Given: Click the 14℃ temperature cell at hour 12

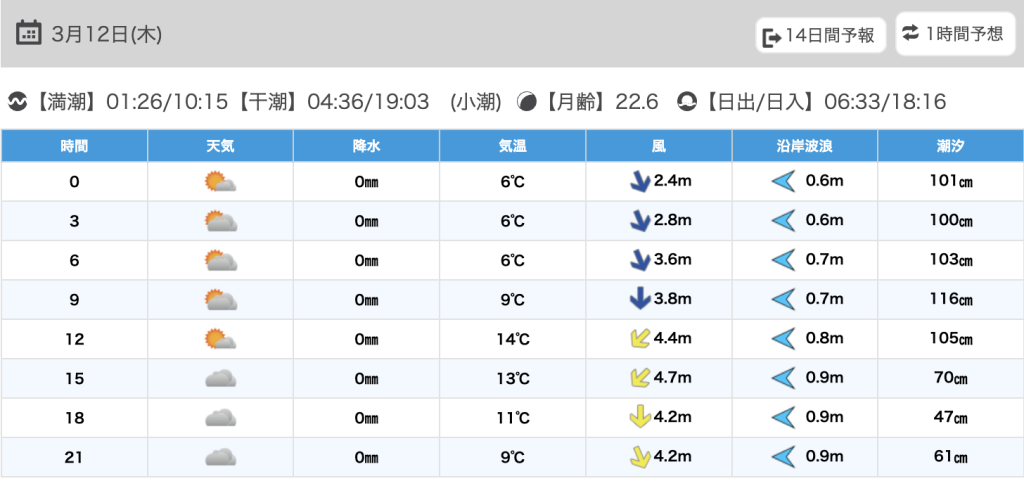Looking at the screenshot, I should pos(512,339).
